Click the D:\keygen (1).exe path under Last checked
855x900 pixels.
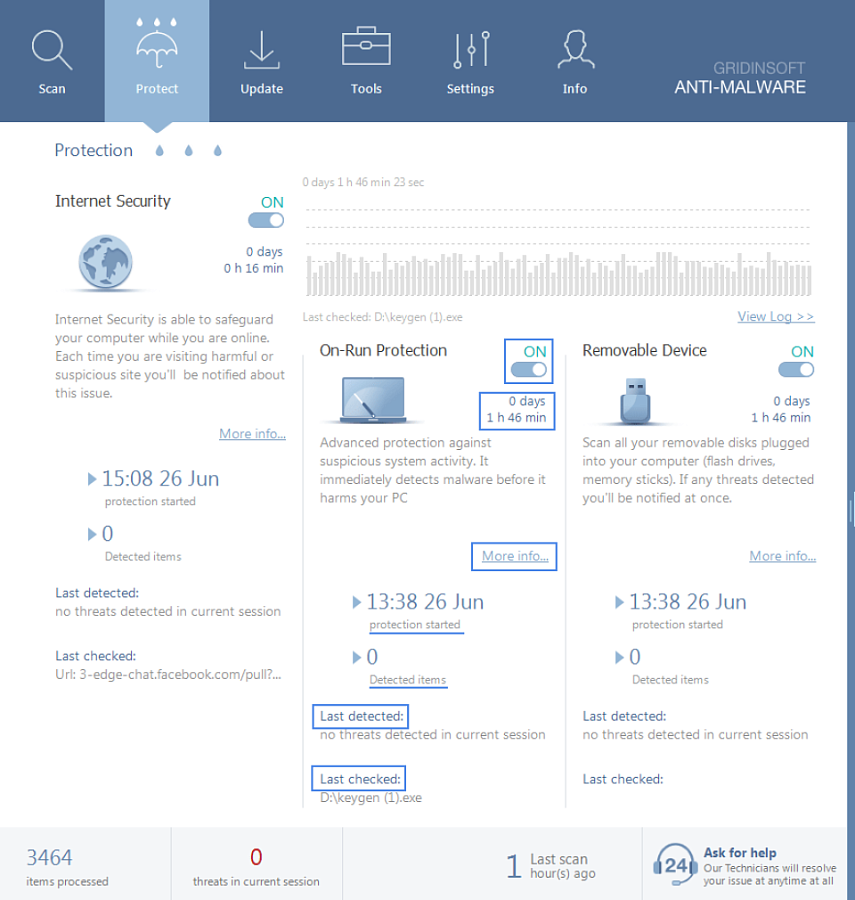(x=371, y=798)
